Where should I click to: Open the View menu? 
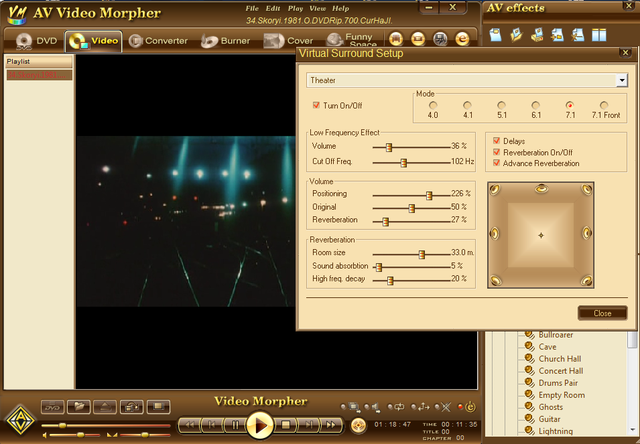318,9
